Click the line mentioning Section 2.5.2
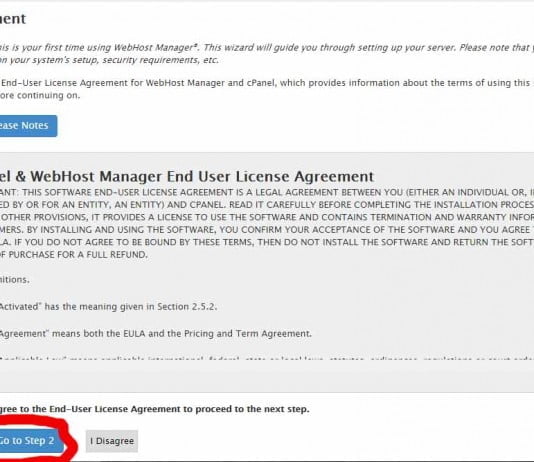534x462 pixels. point(108,306)
